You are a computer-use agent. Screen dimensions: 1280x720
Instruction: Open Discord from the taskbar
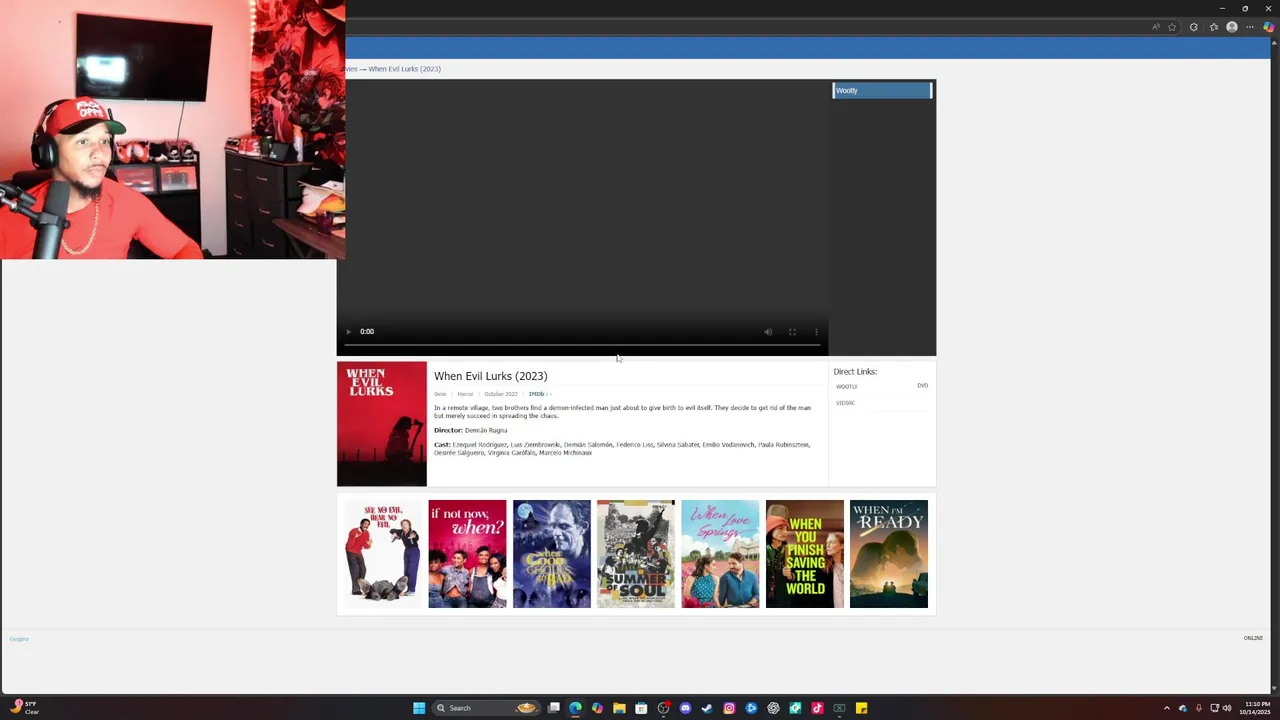tap(685, 708)
